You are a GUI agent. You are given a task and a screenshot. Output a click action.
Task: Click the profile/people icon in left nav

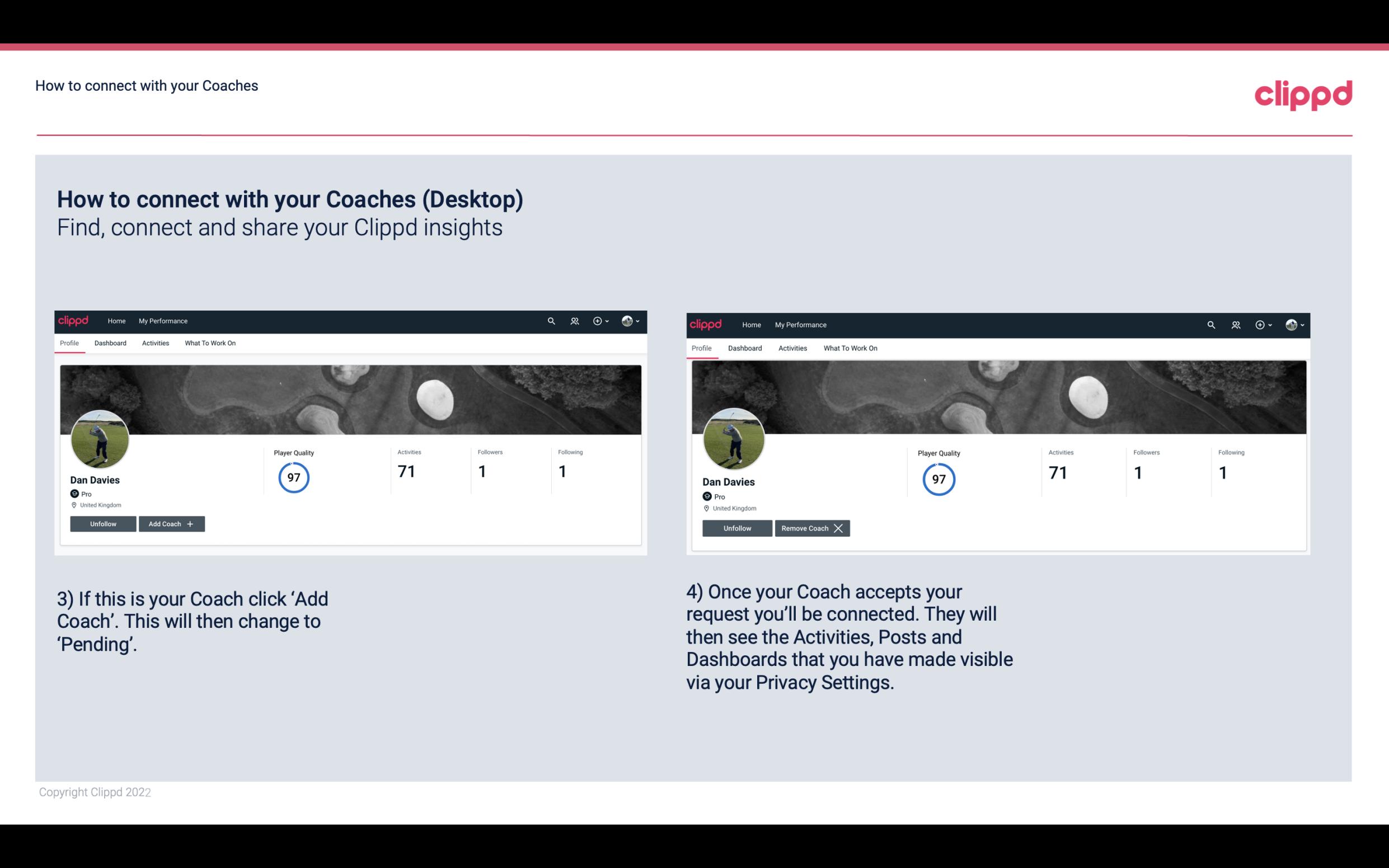575,321
